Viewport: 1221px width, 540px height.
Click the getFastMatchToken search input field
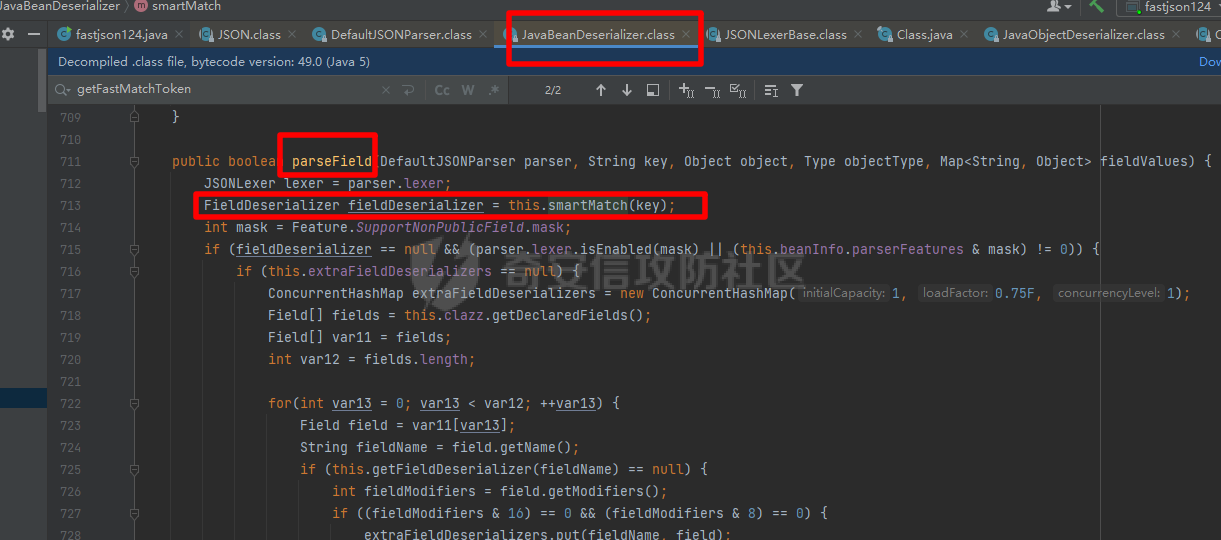pos(220,90)
